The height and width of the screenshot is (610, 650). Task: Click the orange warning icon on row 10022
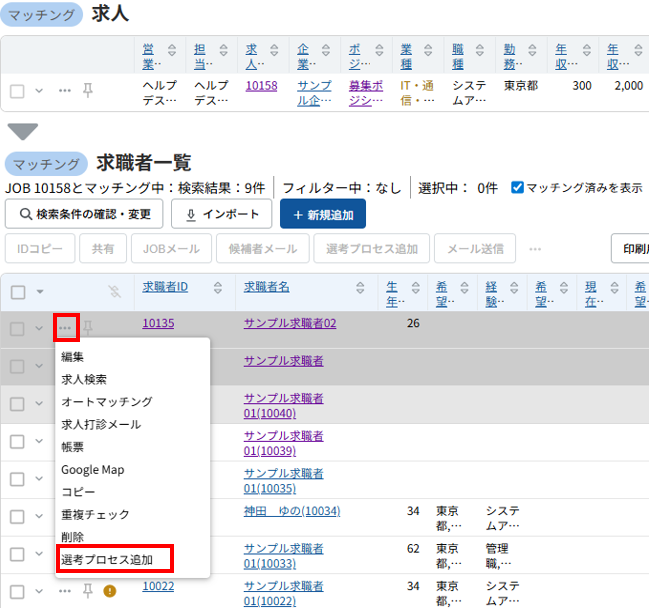point(110,591)
